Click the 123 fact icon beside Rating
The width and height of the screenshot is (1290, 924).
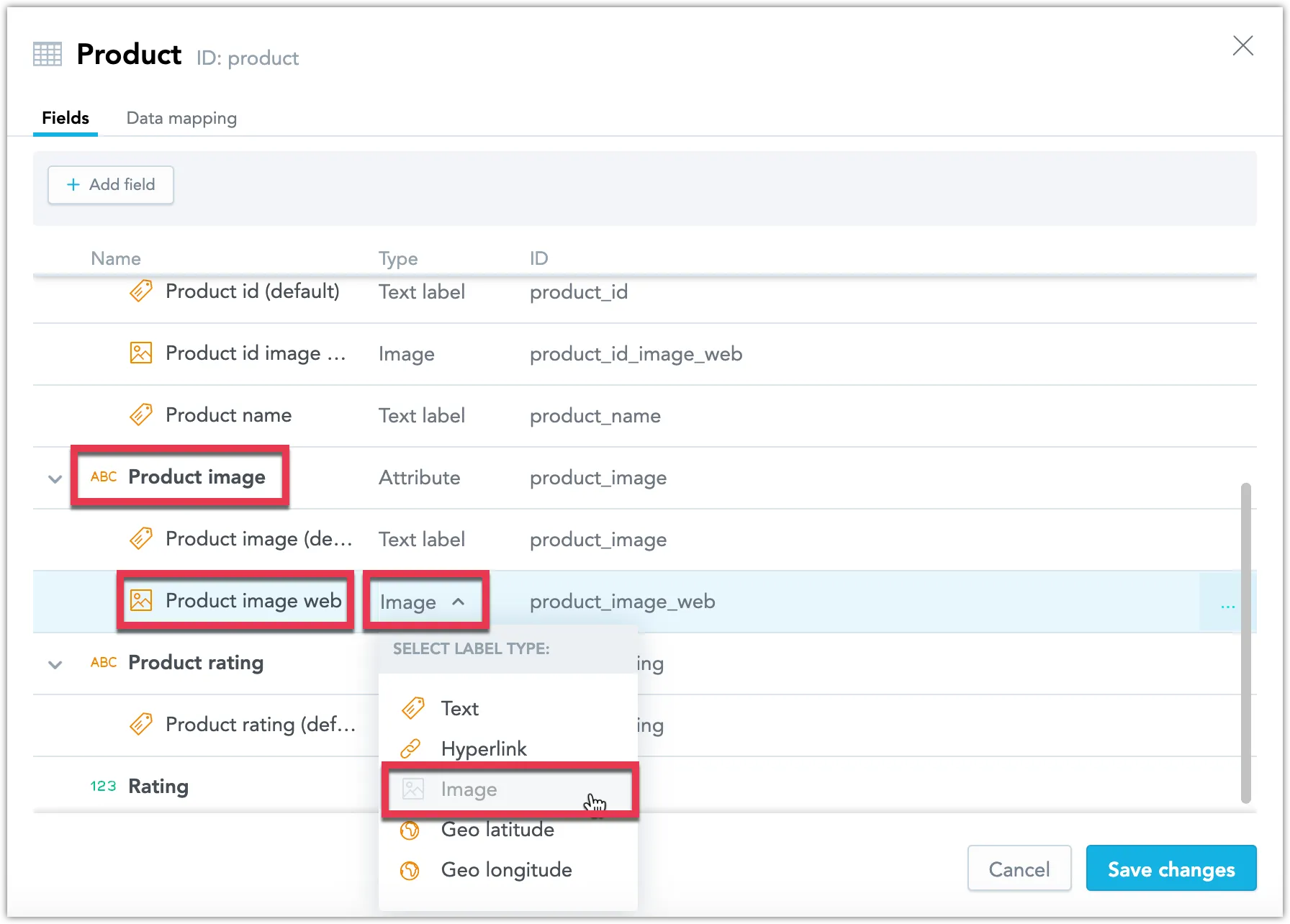(x=103, y=787)
